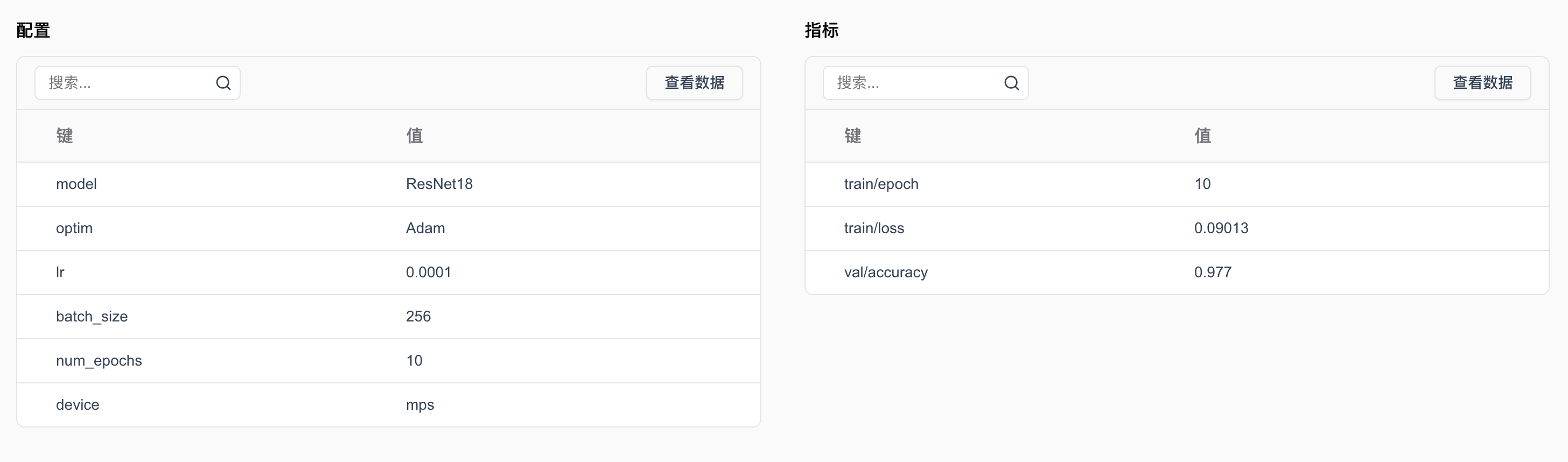The image size is (1568, 462).
Task: Click the 键 column header in the 配置 table
Action: 65,135
